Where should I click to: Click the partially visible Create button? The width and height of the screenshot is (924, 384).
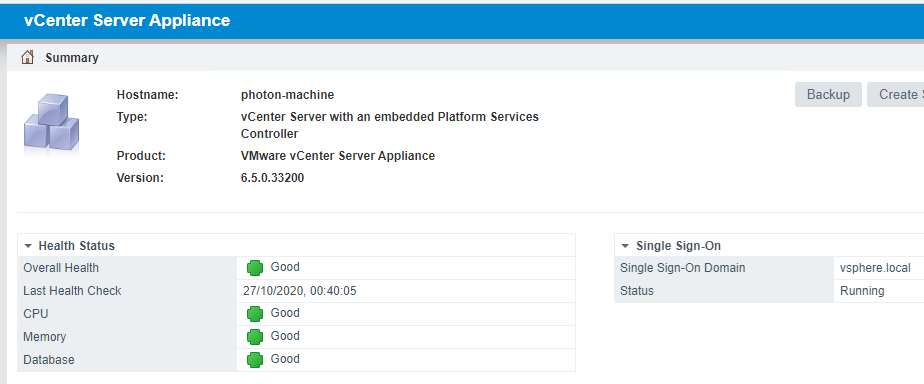896,94
